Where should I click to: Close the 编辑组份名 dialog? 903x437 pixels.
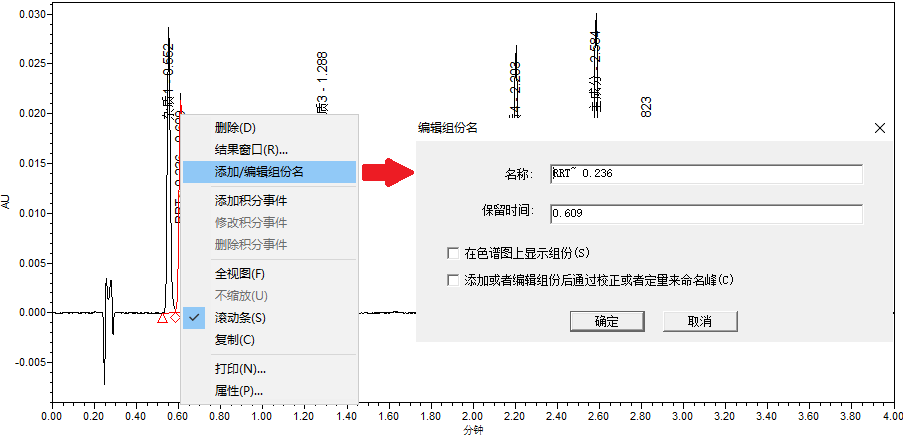point(879,128)
